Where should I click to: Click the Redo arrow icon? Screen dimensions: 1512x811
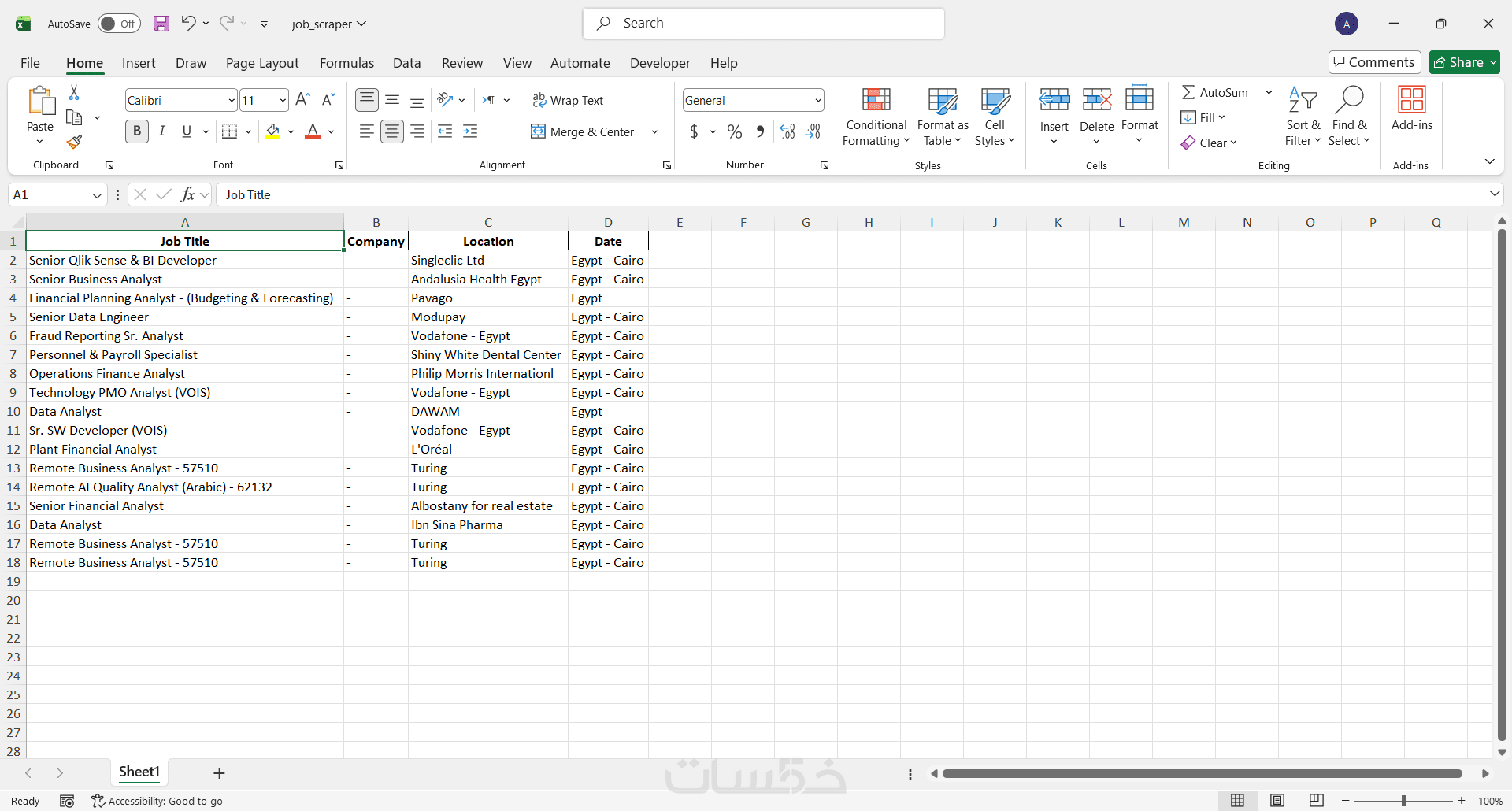pyautogui.click(x=227, y=23)
